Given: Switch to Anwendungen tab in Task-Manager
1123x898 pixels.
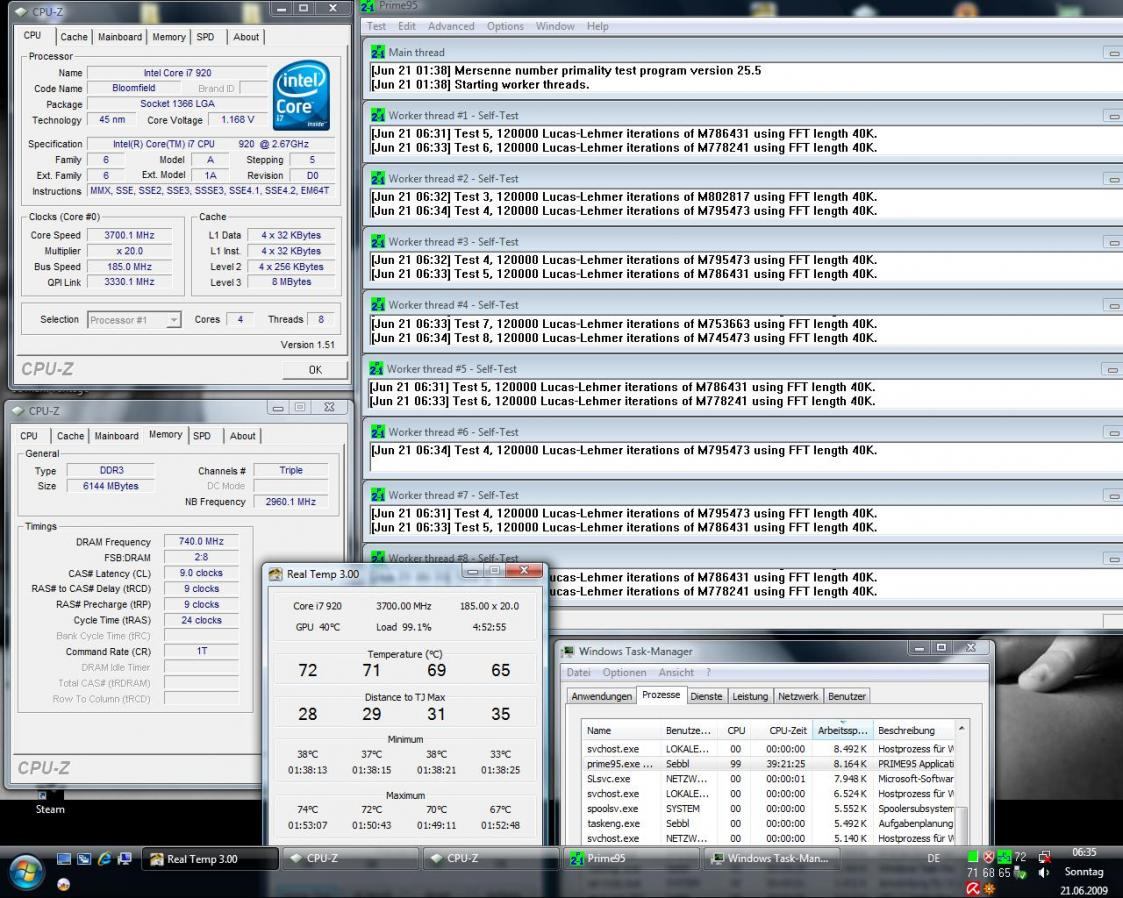Looking at the screenshot, I should 602,696.
